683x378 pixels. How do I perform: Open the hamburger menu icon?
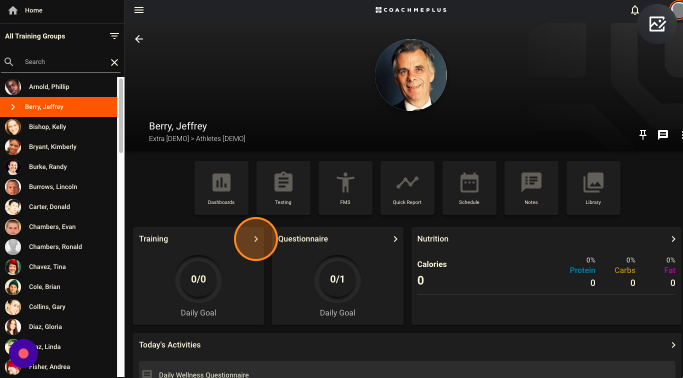(x=139, y=10)
